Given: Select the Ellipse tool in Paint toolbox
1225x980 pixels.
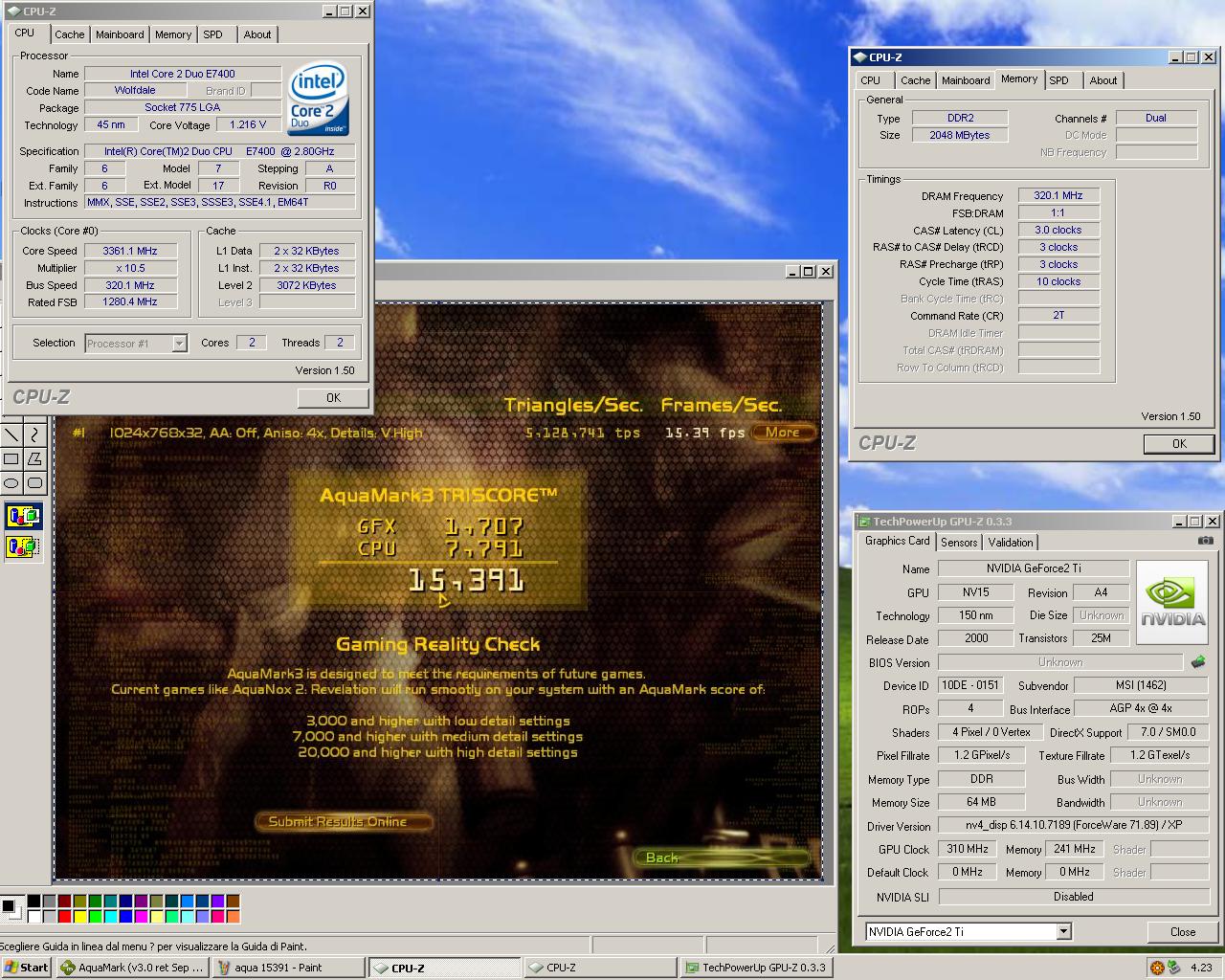Looking at the screenshot, I should point(11,482).
